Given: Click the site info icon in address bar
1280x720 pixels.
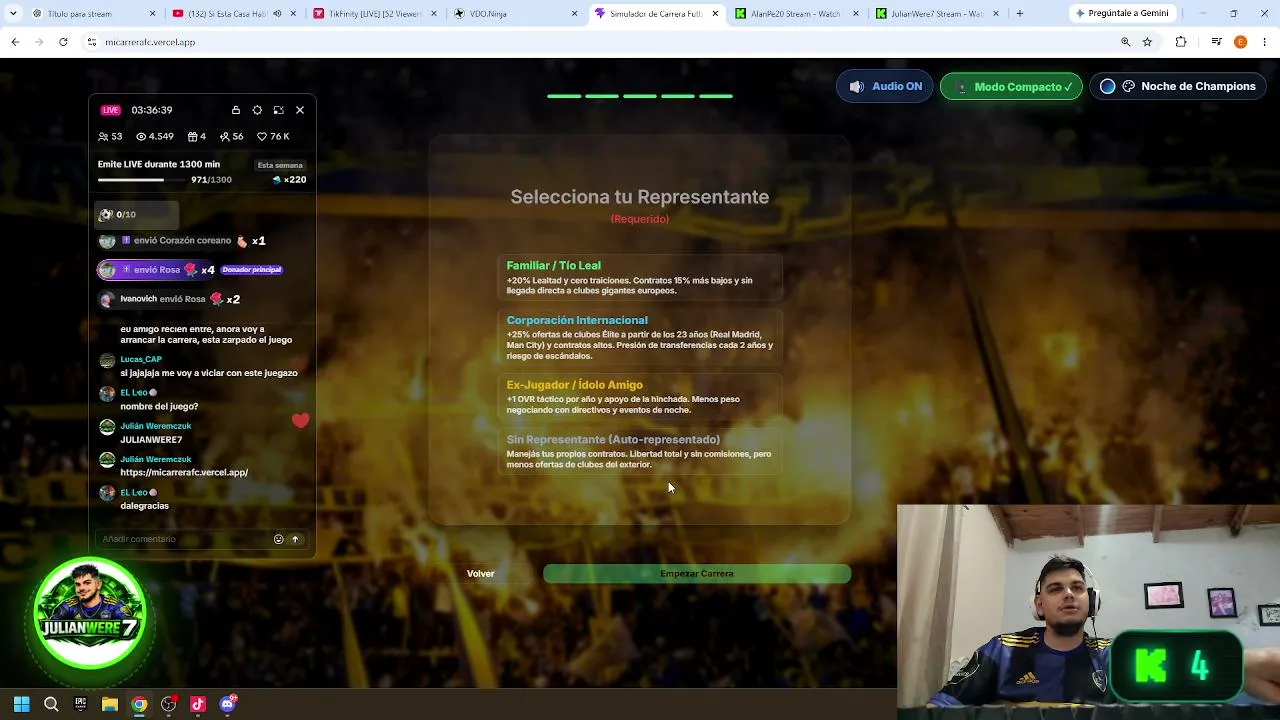Looking at the screenshot, I should [x=91, y=42].
